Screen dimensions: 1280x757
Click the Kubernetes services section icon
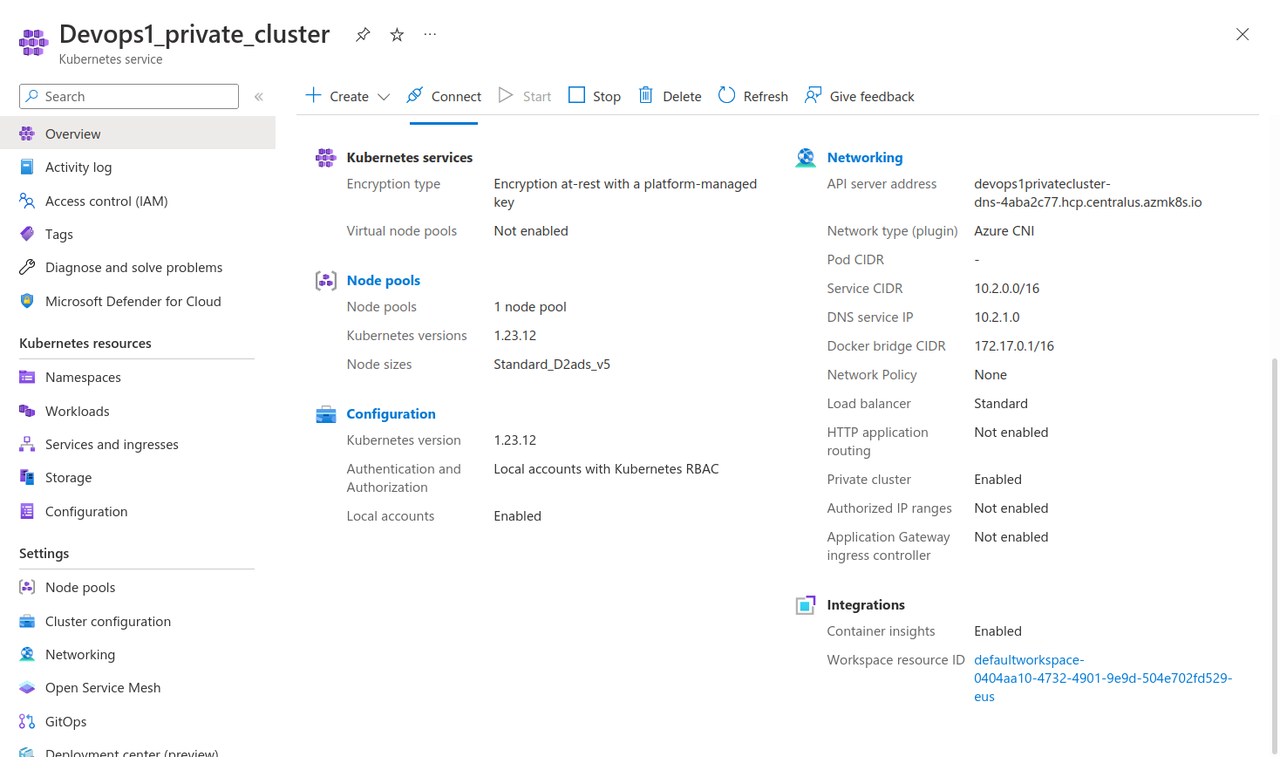[x=326, y=158]
